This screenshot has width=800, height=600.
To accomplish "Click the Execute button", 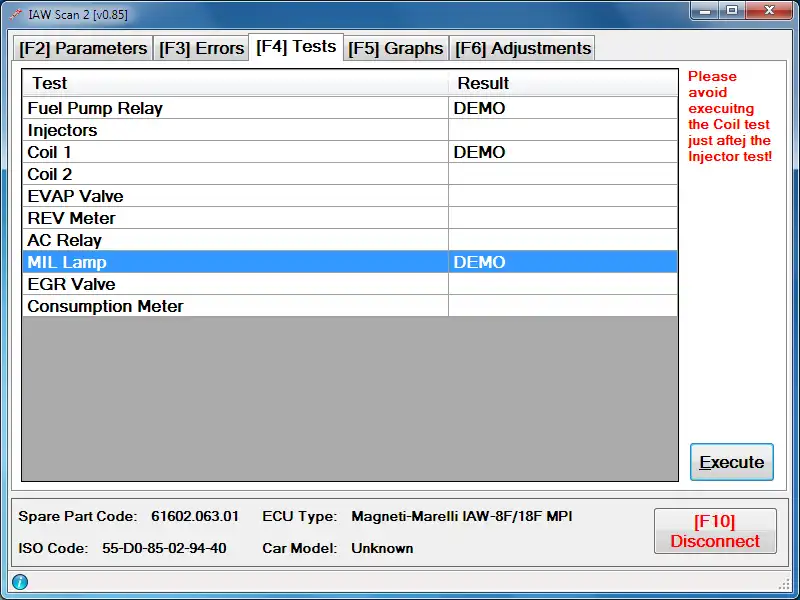I will 732,462.
